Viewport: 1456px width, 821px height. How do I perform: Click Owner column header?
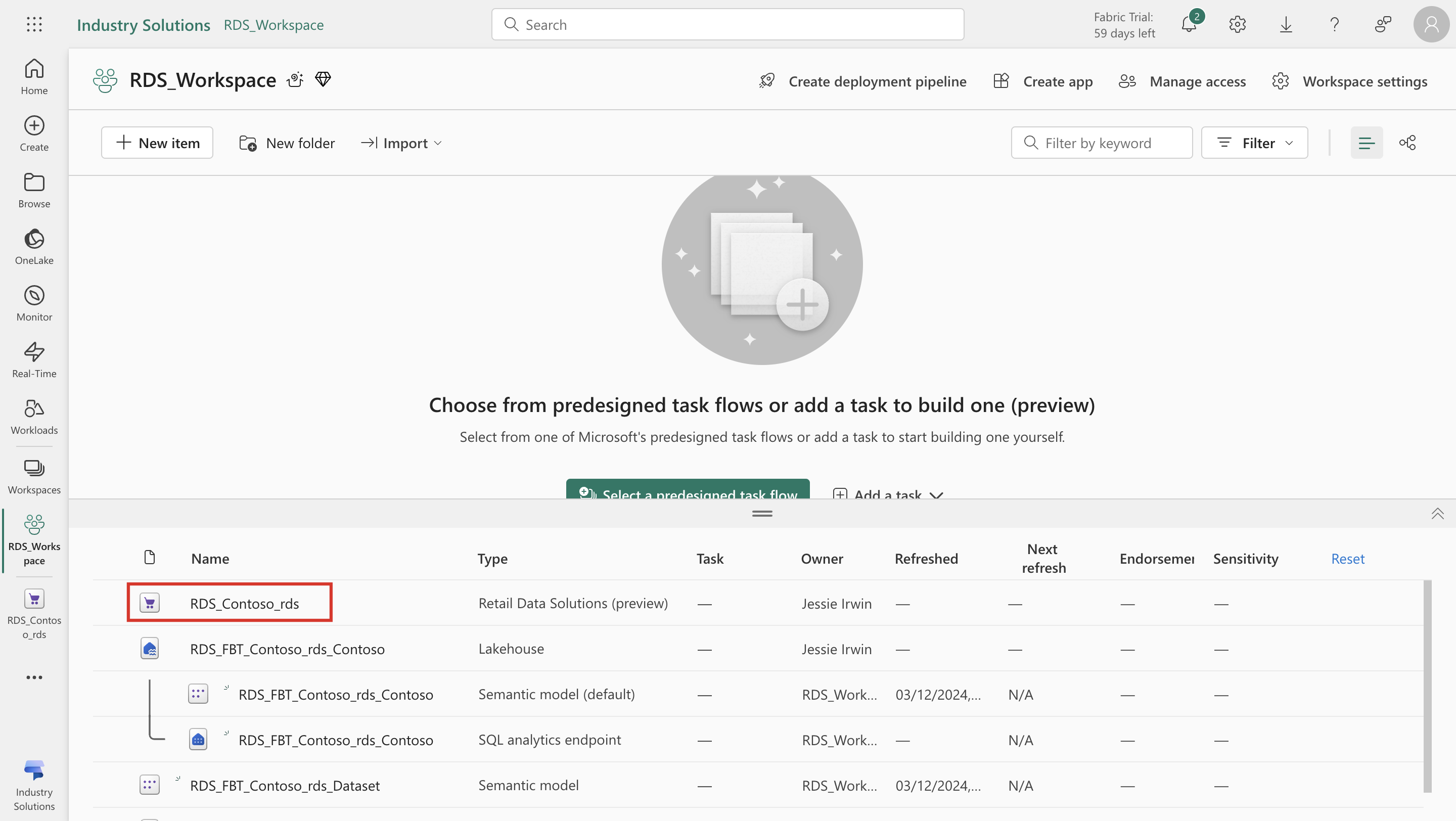pyautogui.click(x=822, y=559)
